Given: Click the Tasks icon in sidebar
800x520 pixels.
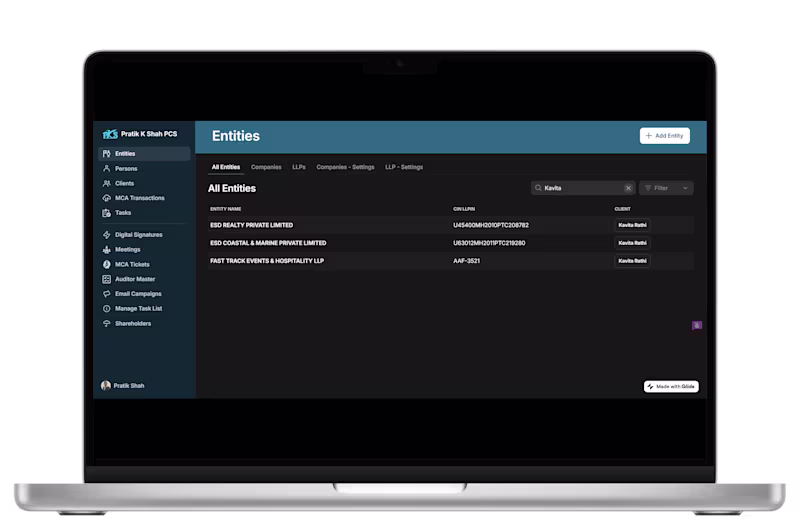Looking at the screenshot, I should click(107, 213).
